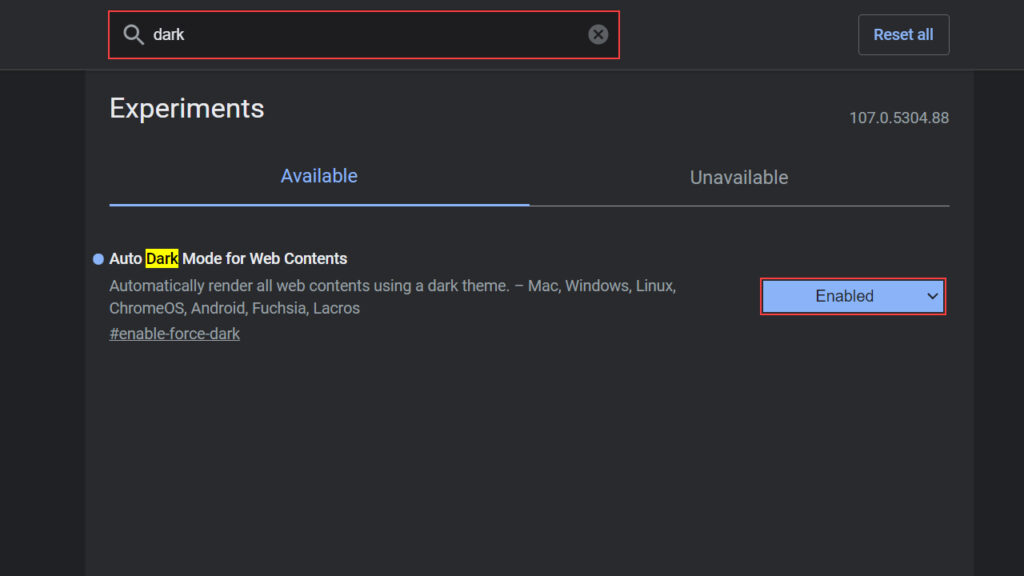Click the chevron arrow on Enabled dropdown
Image resolution: width=1024 pixels, height=576 pixels.
coord(932,296)
